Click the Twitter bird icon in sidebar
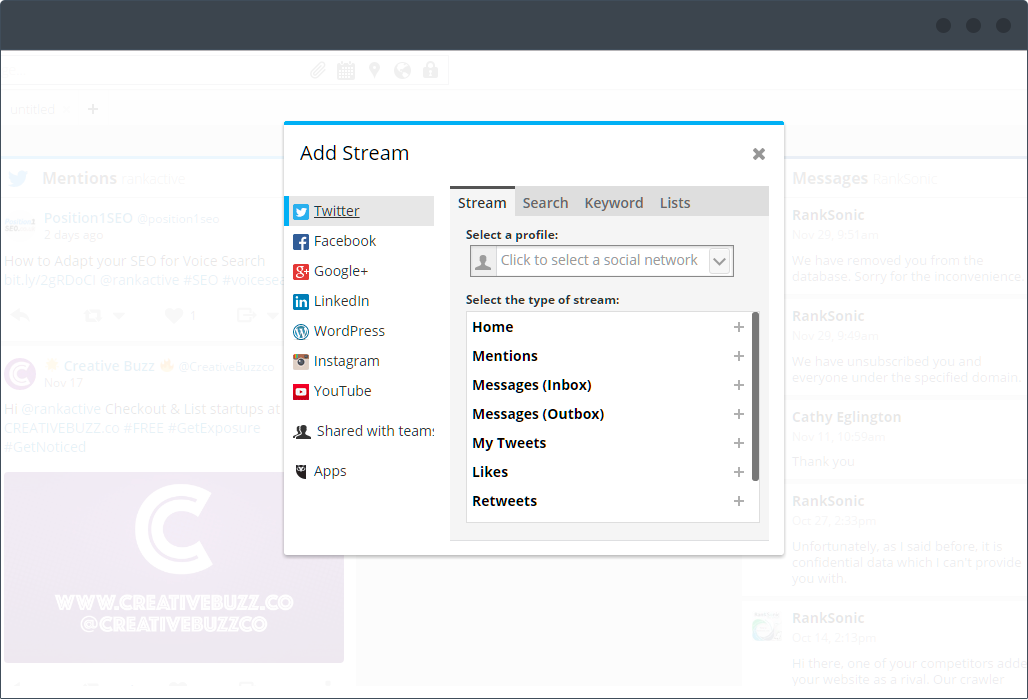 click(301, 212)
